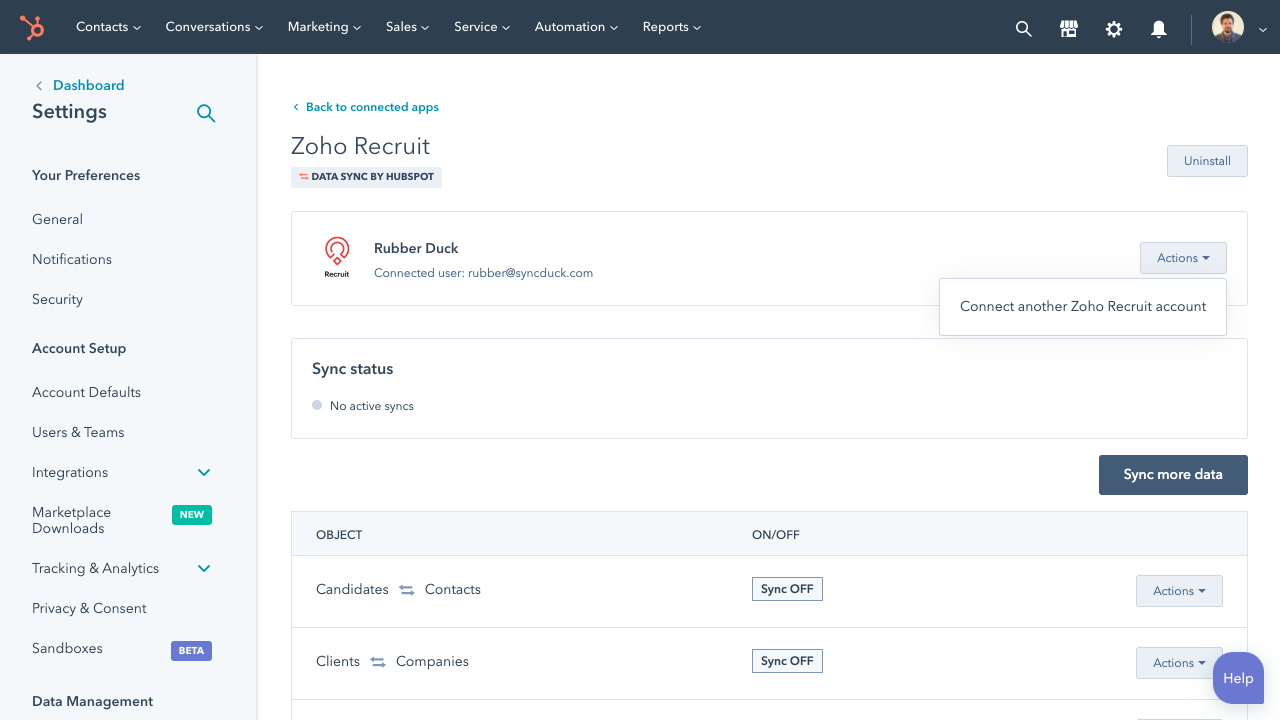Image resolution: width=1280 pixels, height=720 pixels.
Task: Enable sync for Clients to Companies
Action: (x=787, y=661)
